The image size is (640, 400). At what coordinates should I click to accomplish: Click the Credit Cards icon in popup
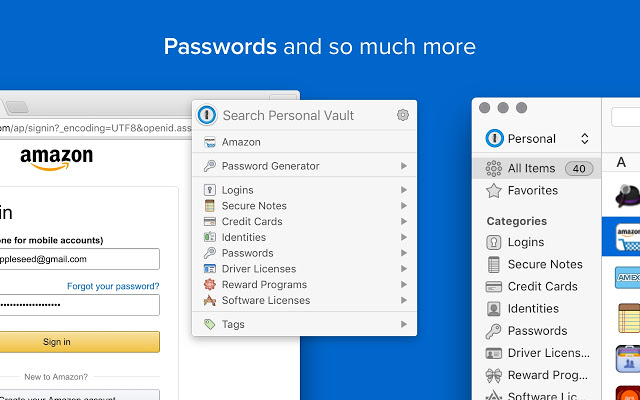coord(210,221)
